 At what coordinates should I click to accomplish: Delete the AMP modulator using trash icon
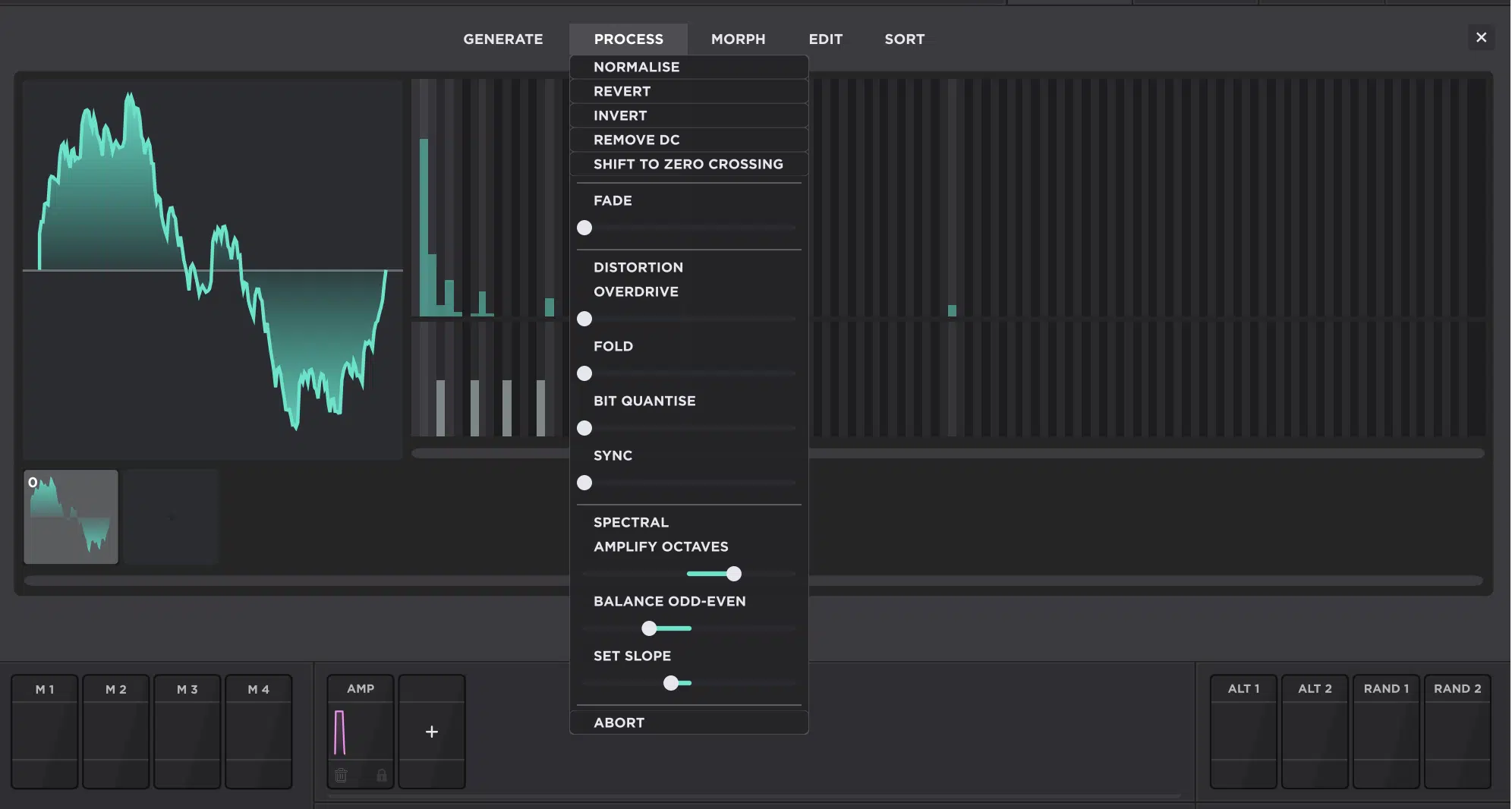(341, 776)
